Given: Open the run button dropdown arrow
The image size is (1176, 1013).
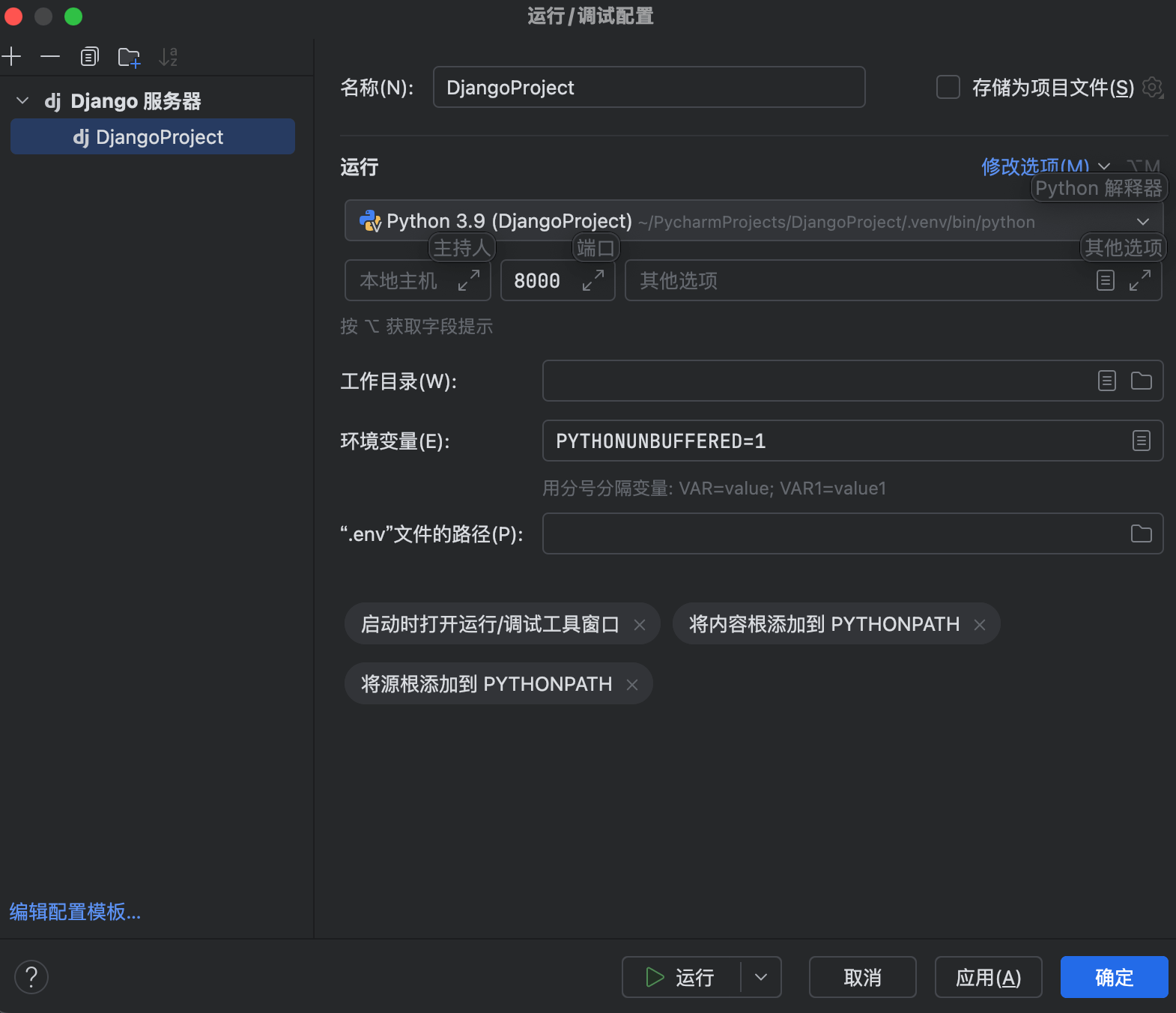Looking at the screenshot, I should tap(761, 977).
